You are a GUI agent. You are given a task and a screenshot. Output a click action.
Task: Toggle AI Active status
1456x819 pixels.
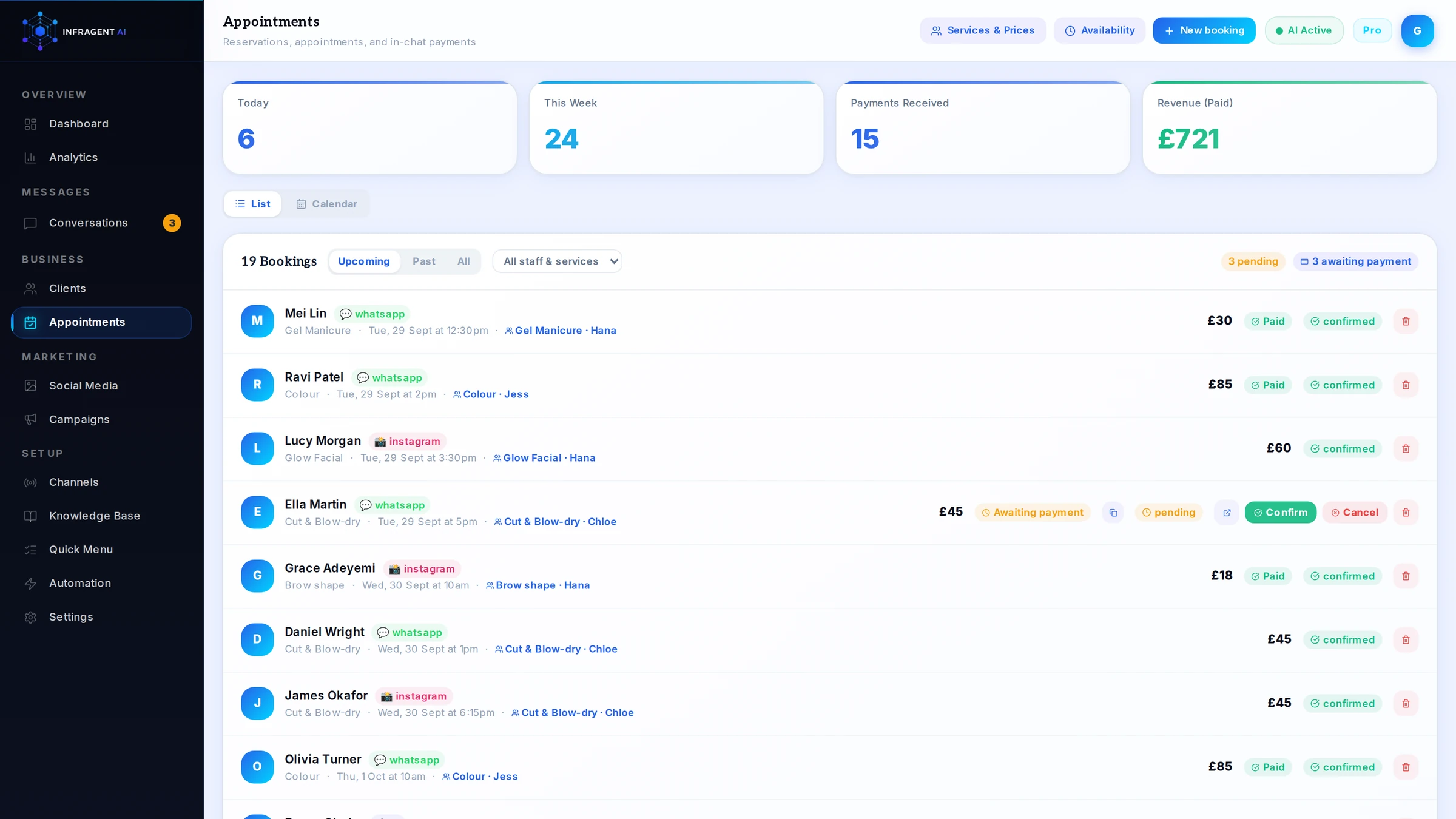(x=1304, y=30)
